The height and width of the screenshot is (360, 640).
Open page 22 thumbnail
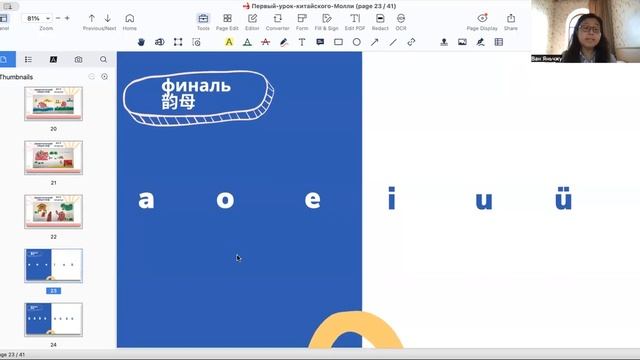coord(53,211)
